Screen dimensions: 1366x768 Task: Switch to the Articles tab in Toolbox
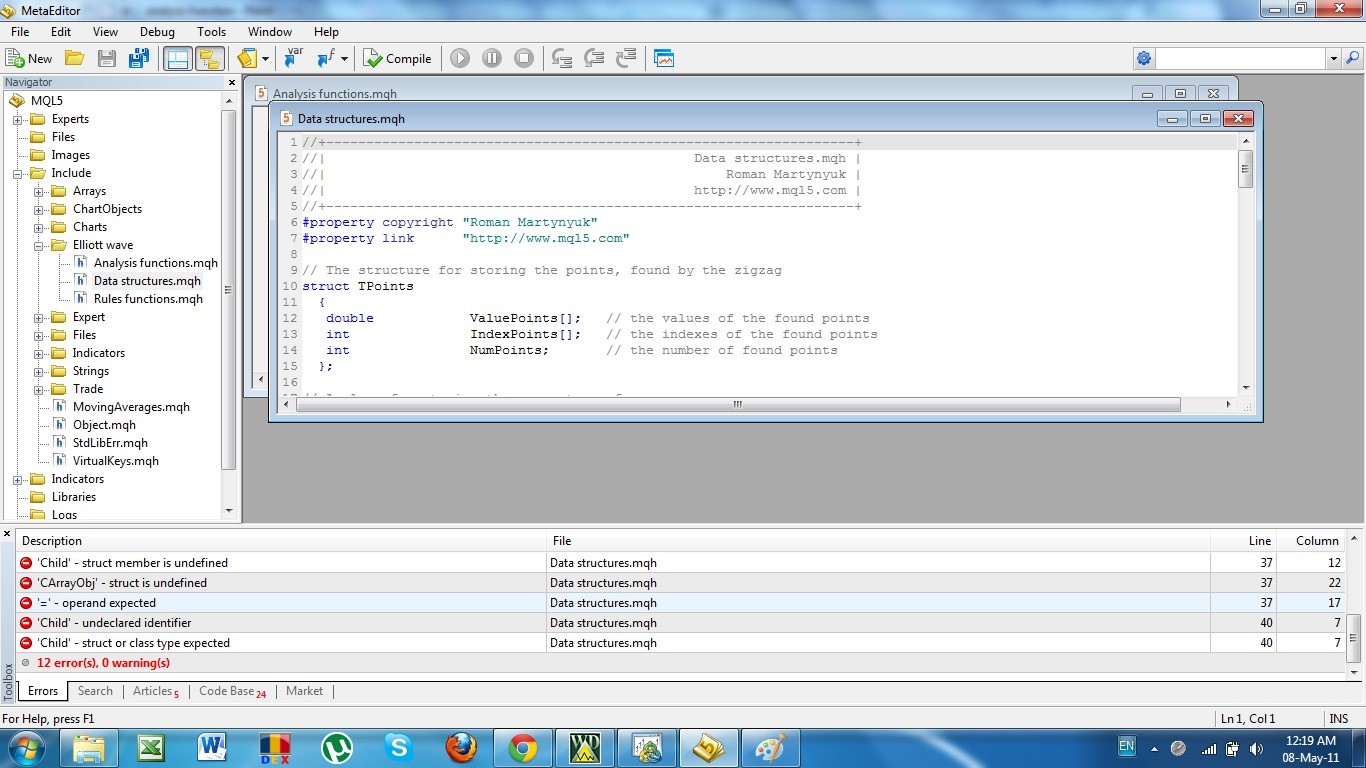click(x=155, y=691)
